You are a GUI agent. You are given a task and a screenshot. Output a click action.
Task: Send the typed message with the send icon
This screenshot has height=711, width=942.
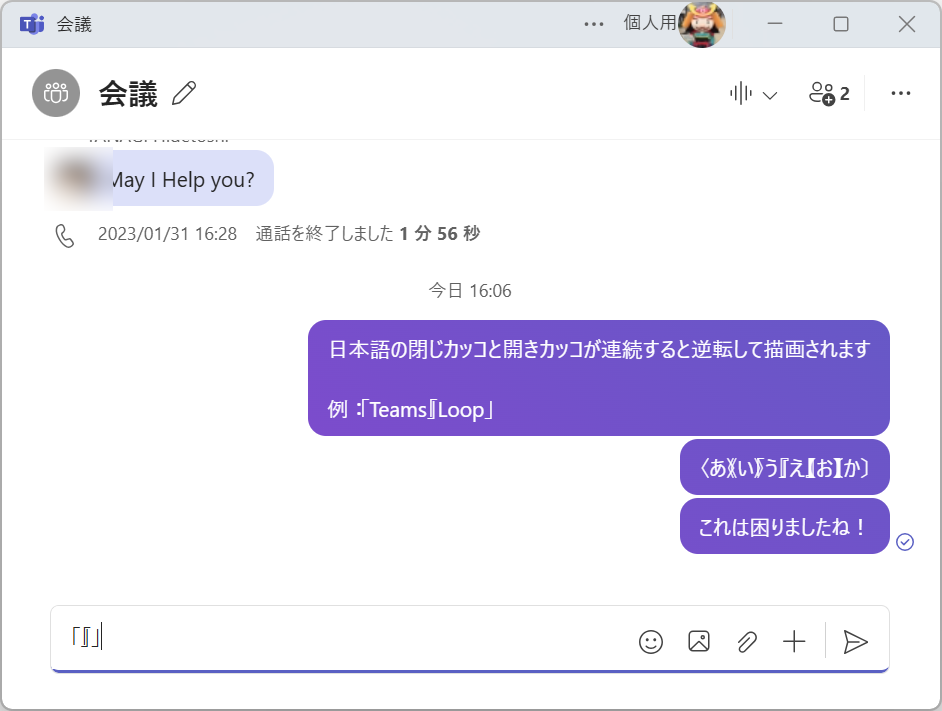click(855, 641)
